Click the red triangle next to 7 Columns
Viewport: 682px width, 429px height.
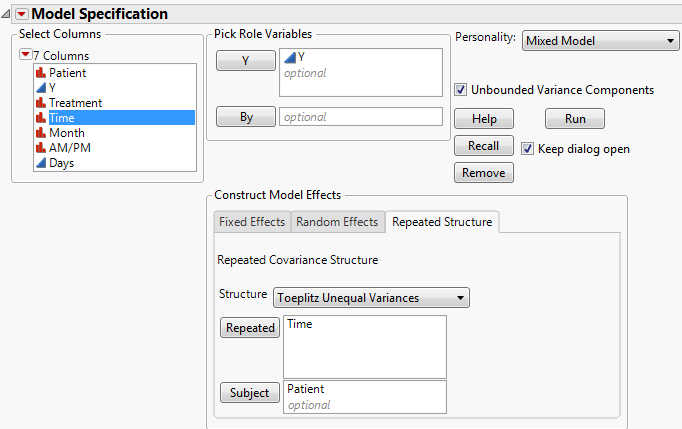25,55
